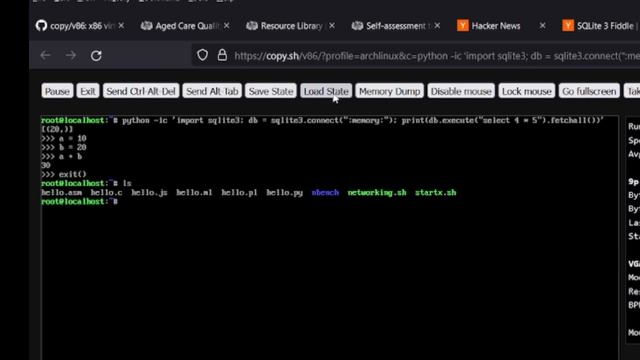
Task: Switch to the SQLite 3 Fiddle tab
Action: pyautogui.click(x=600, y=26)
